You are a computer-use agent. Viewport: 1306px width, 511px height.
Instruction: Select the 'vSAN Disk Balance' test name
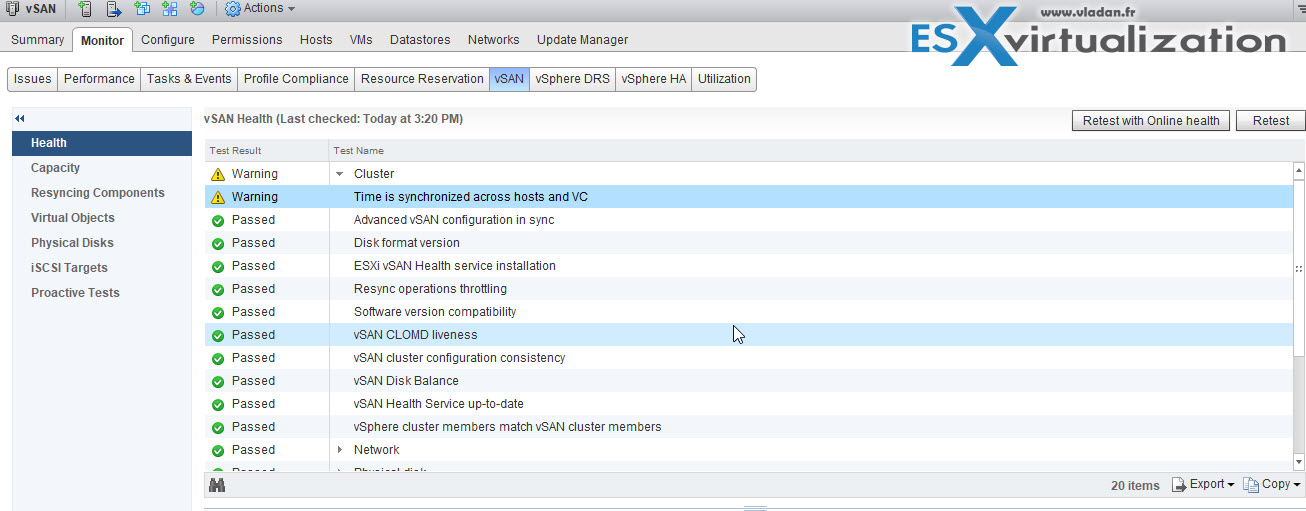406,381
